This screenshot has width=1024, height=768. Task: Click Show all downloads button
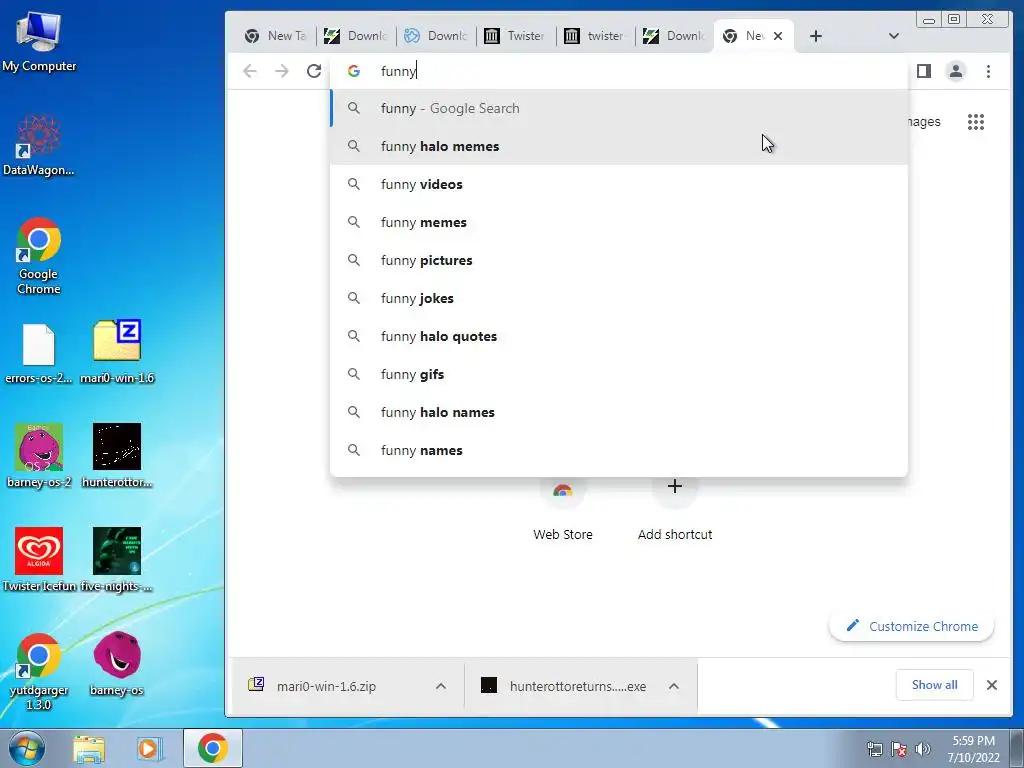point(935,684)
